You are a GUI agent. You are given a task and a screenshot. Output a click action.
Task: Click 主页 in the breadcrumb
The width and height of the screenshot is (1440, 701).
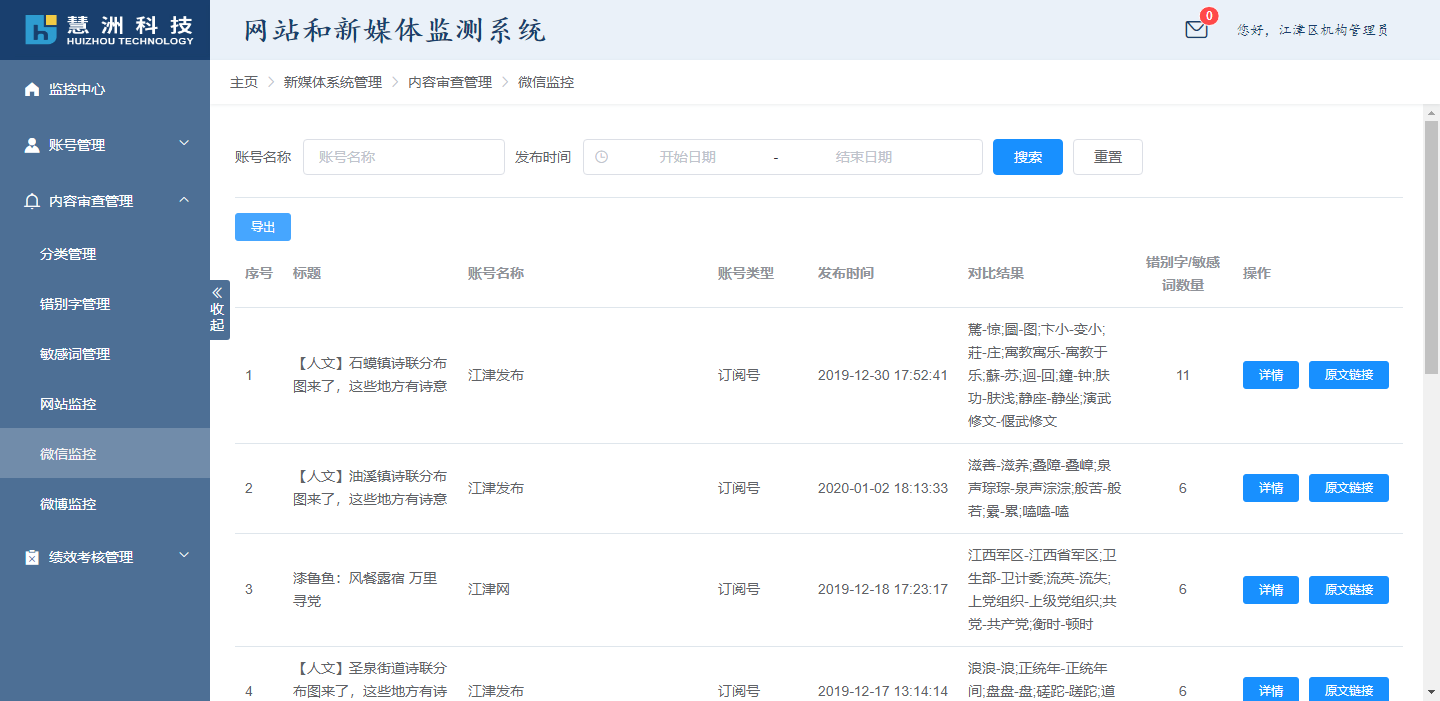click(244, 82)
